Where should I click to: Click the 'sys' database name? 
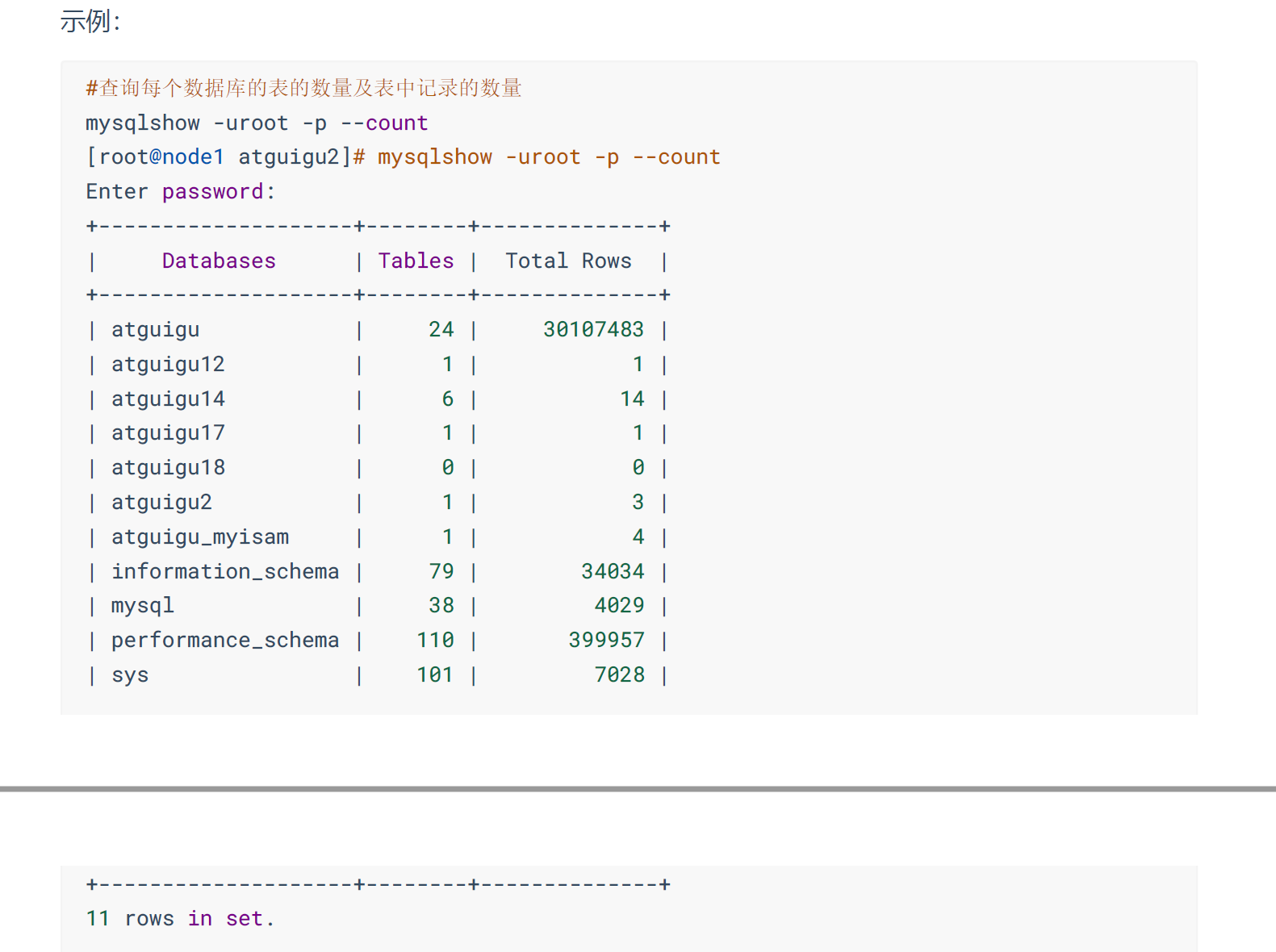(130, 674)
